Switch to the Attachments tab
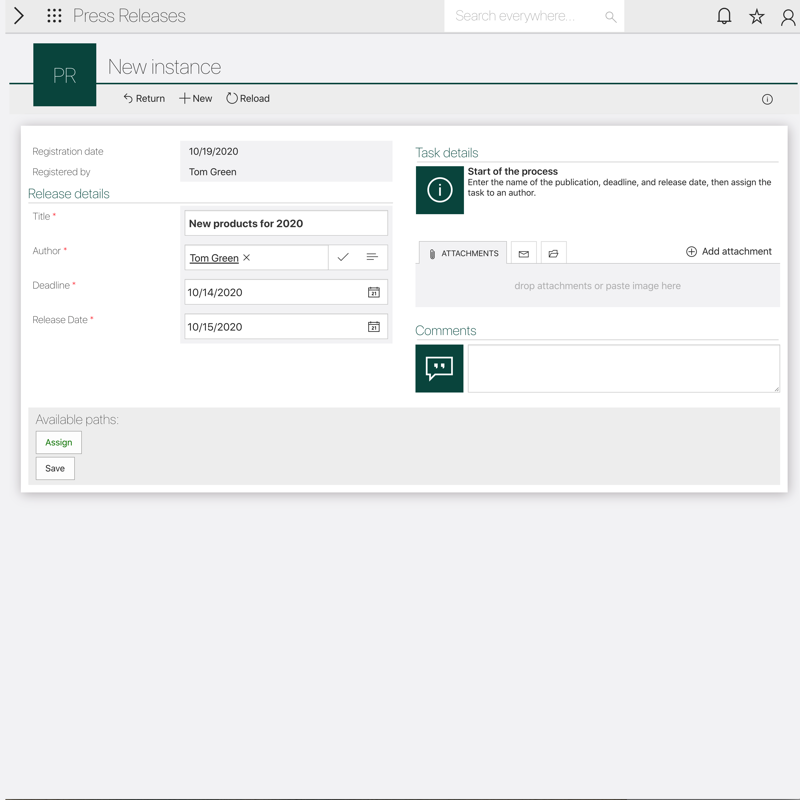 click(x=463, y=254)
